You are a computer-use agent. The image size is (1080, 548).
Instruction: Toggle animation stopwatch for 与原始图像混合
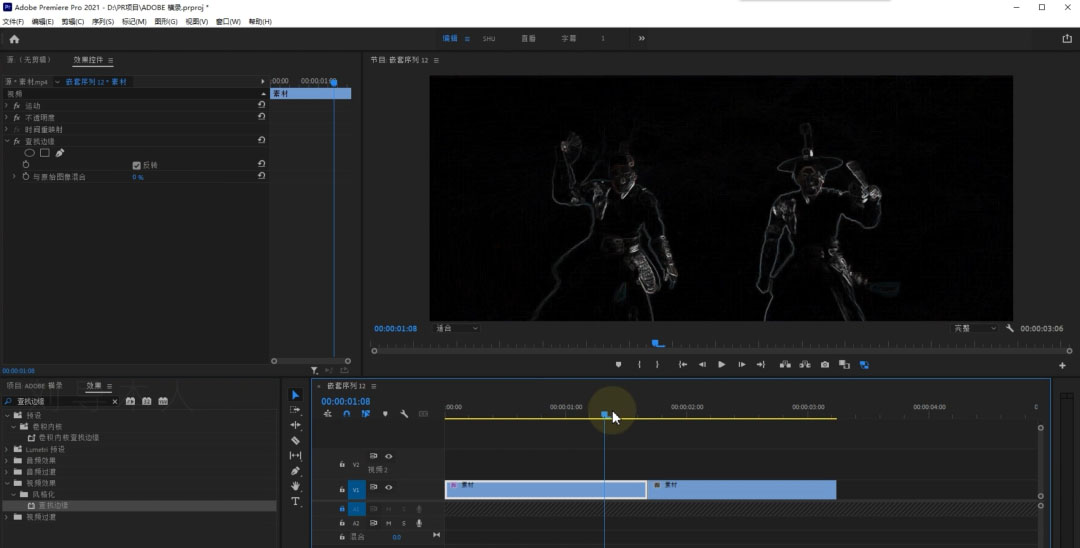pyautogui.click(x=25, y=177)
